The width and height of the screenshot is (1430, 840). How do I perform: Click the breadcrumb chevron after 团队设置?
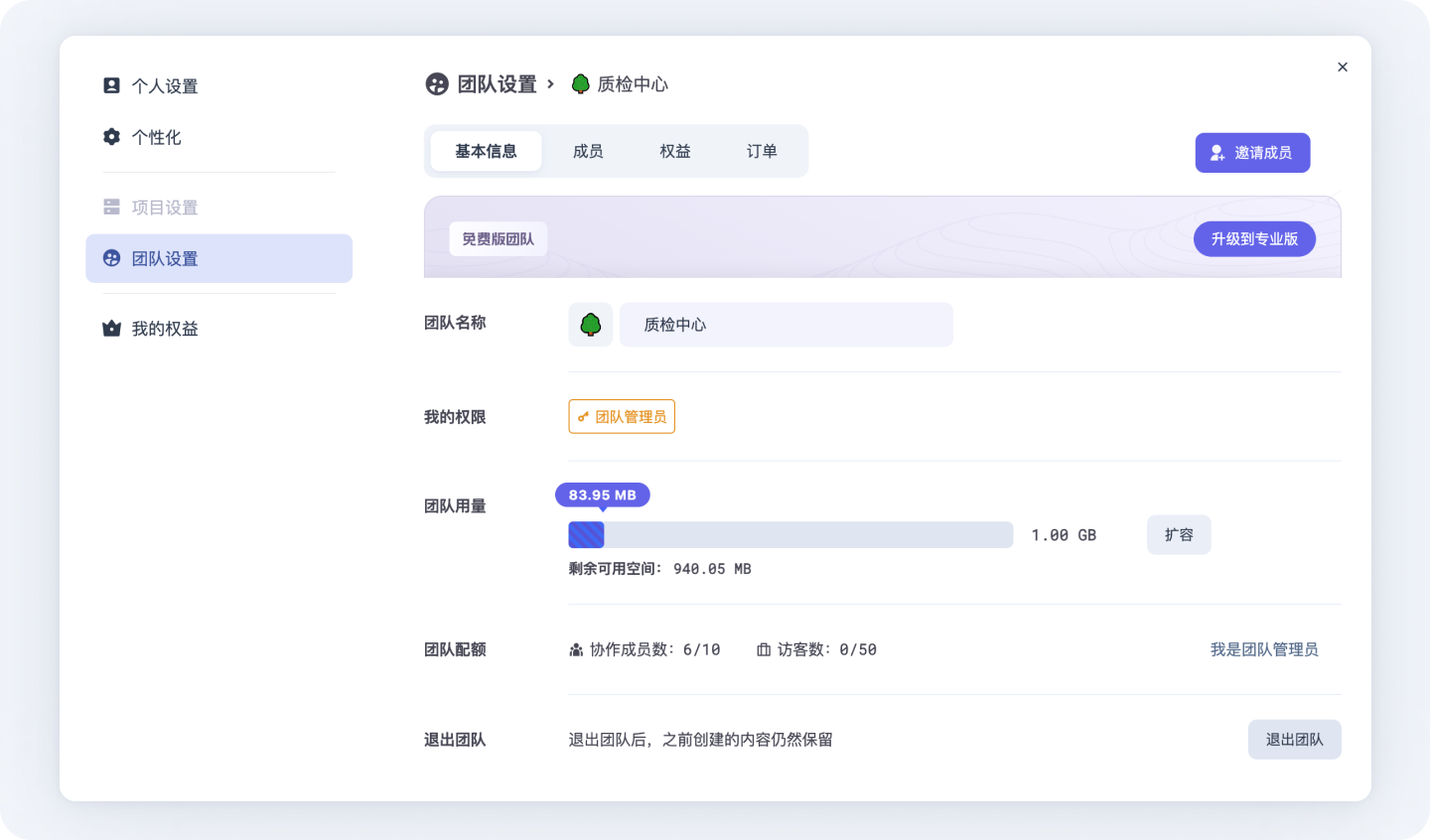pos(550,84)
